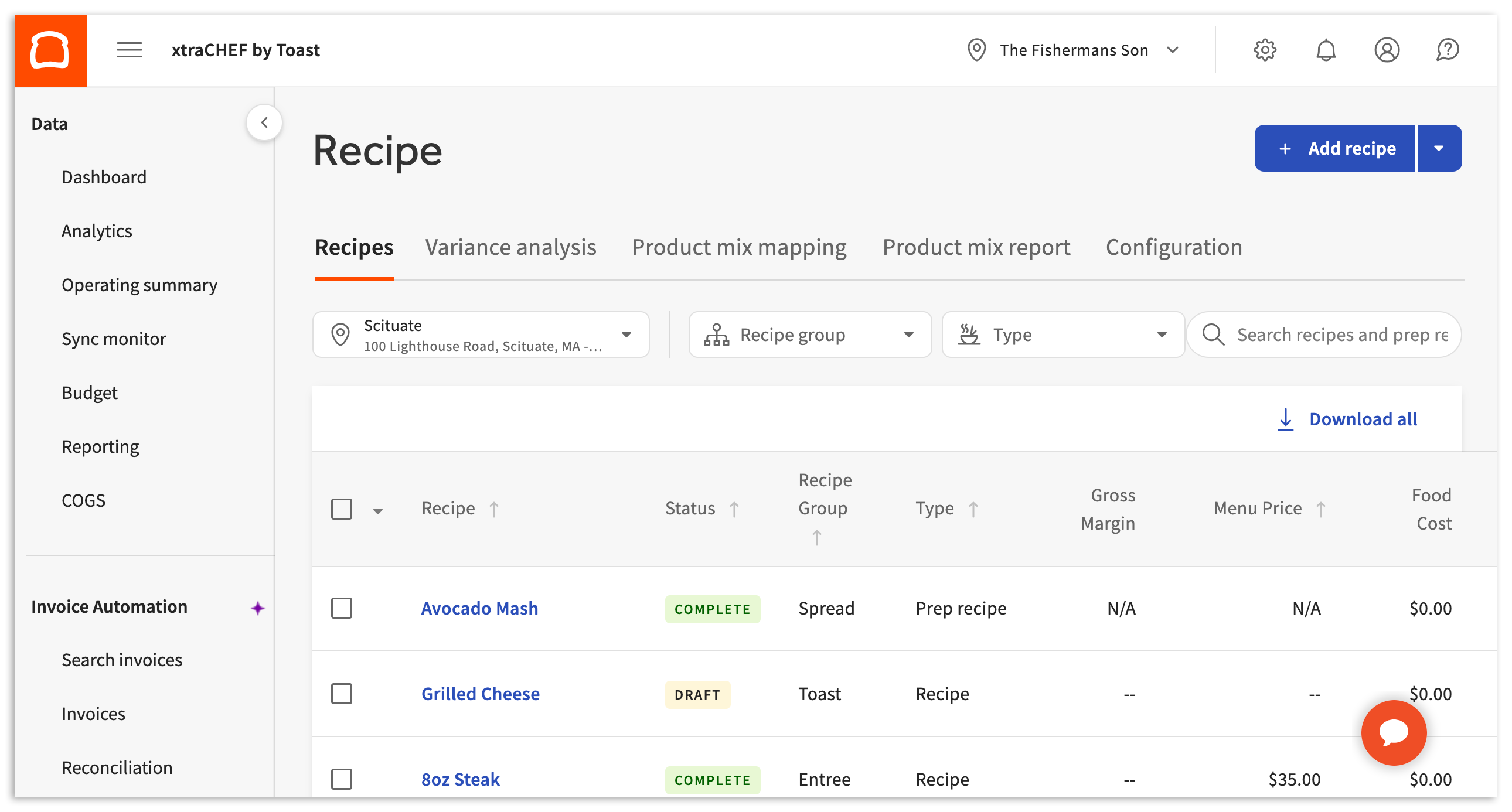The height and width of the screenshot is (812, 1512).
Task: Switch to the Product mix mapping tab
Action: tap(739, 247)
